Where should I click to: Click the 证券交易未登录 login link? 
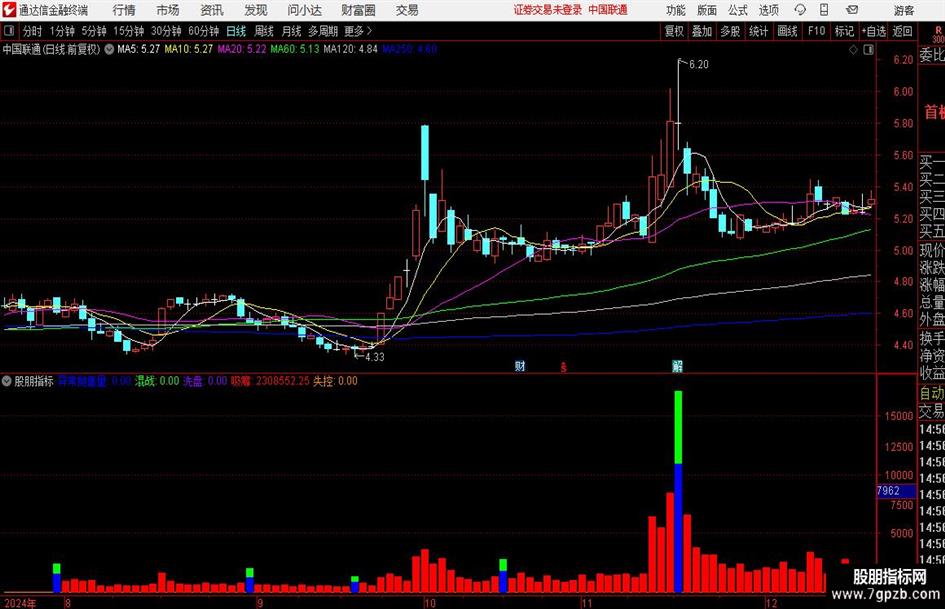pyautogui.click(x=548, y=10)
